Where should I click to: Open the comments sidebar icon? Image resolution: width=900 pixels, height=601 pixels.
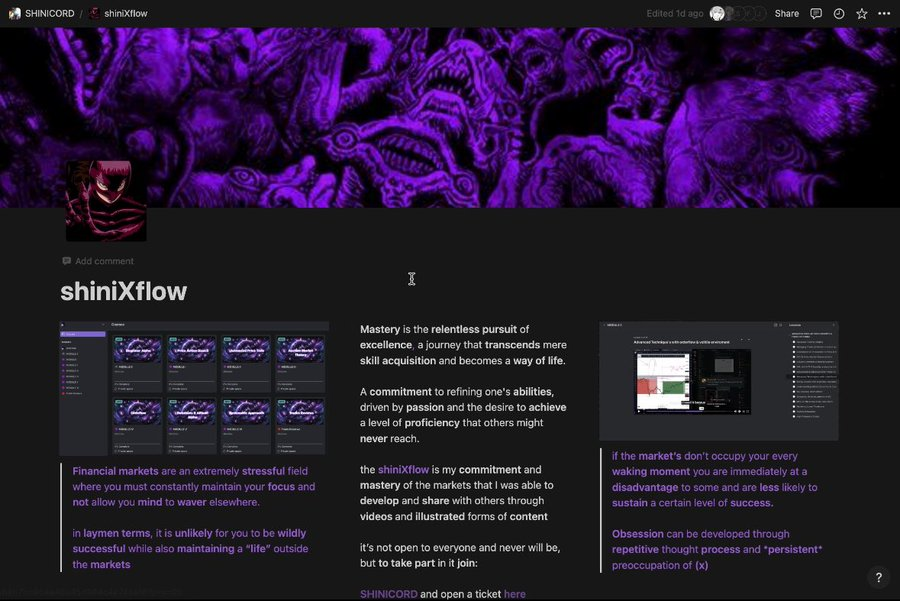pos(816,13)
